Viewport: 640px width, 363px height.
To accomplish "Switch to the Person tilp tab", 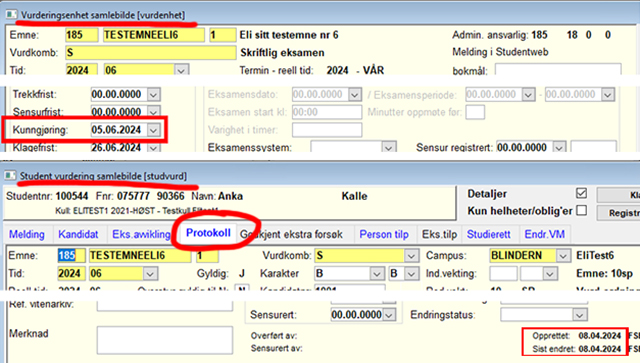I will tap(384, 234).
